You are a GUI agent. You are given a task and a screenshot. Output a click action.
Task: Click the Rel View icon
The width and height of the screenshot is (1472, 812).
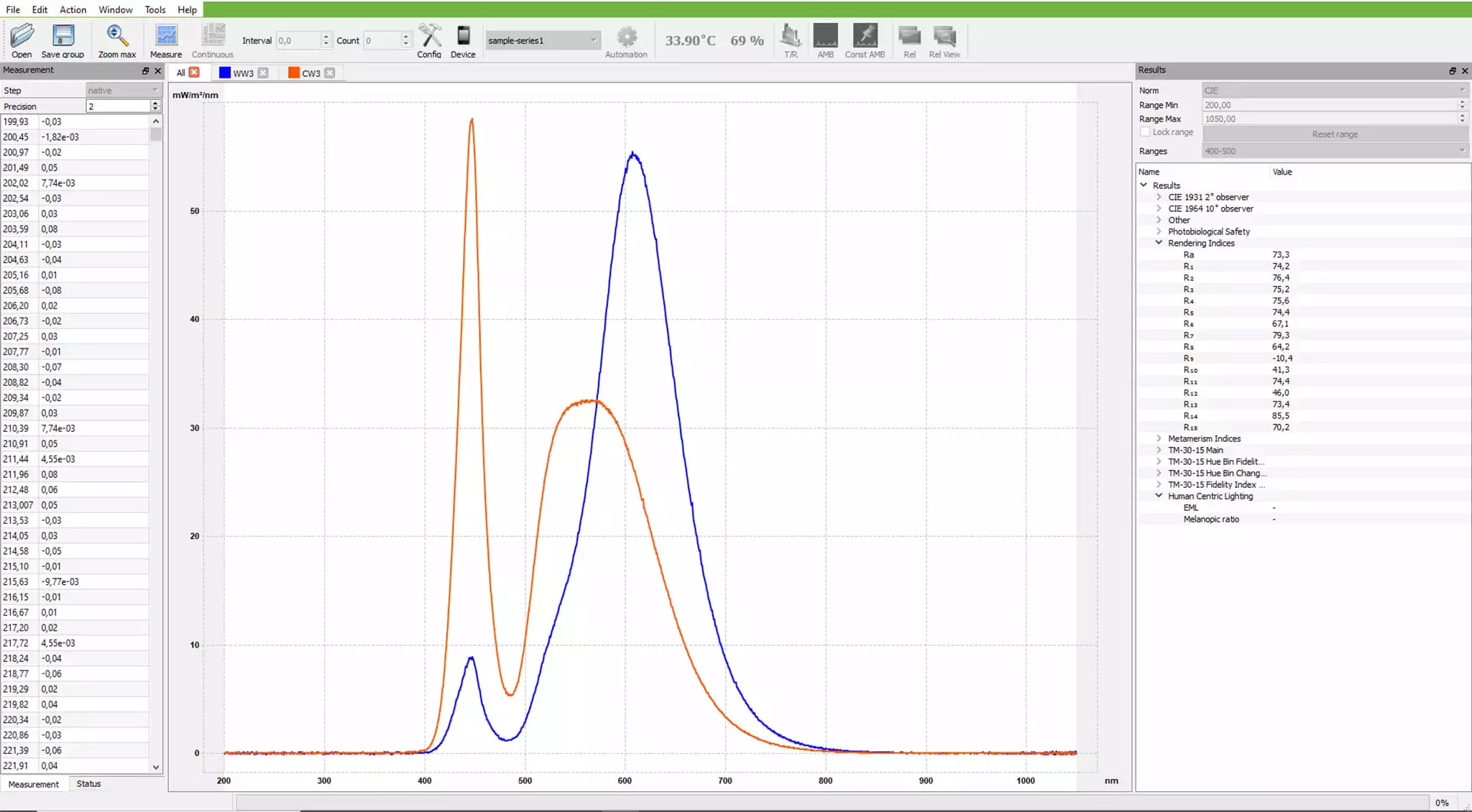pos(944,36)
